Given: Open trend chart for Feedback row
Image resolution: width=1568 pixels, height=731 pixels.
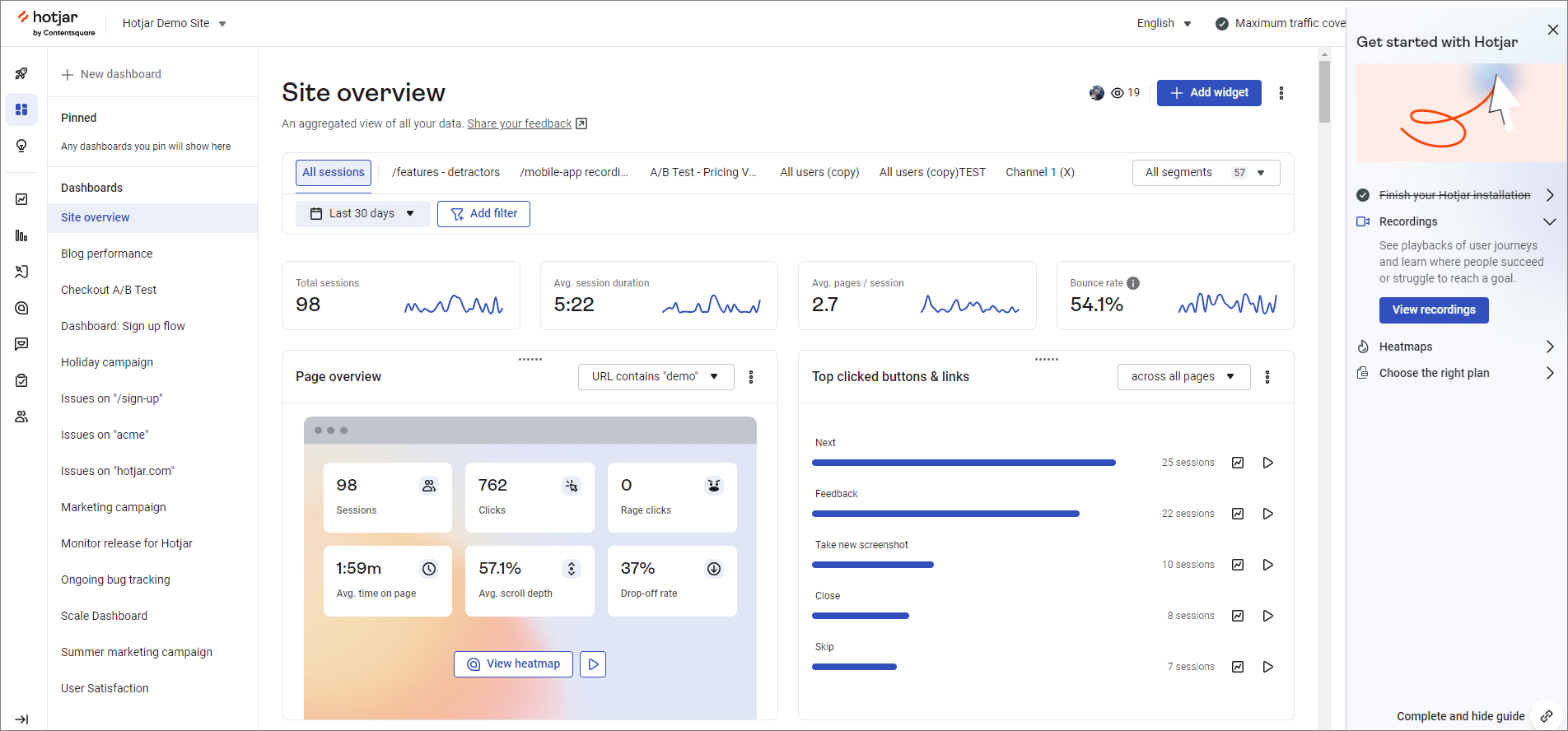Looking at the screenshot, I should [x=1238, y=514].
